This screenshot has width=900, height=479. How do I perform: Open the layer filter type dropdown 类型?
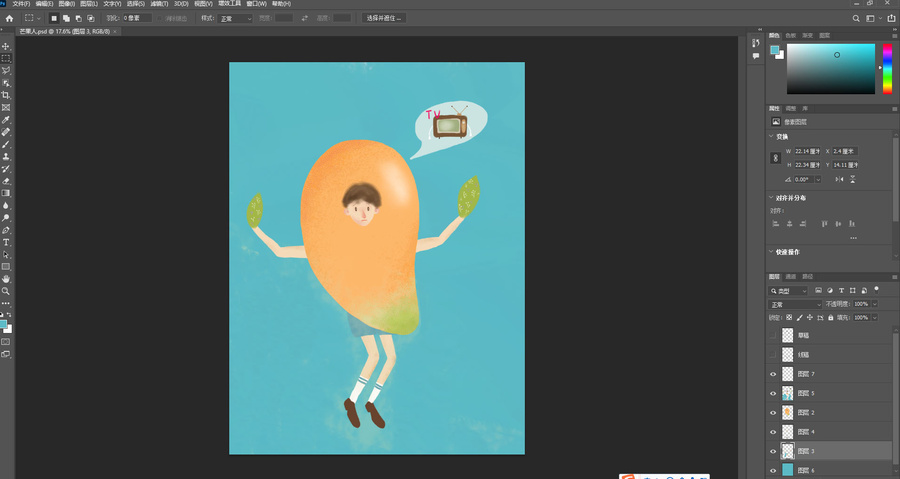[788, 291]
